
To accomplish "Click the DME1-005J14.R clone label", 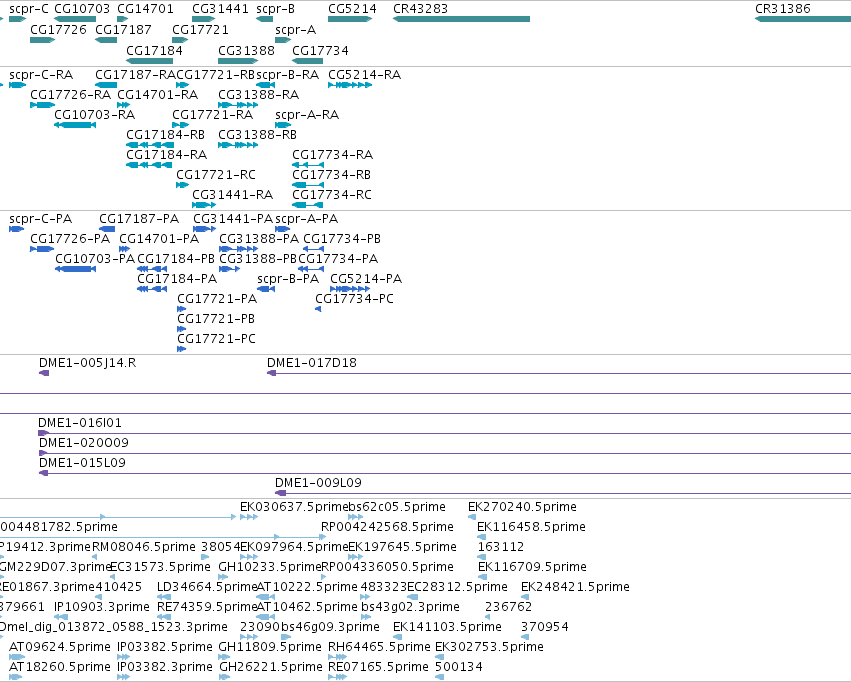I will click(x=87, y=363).
